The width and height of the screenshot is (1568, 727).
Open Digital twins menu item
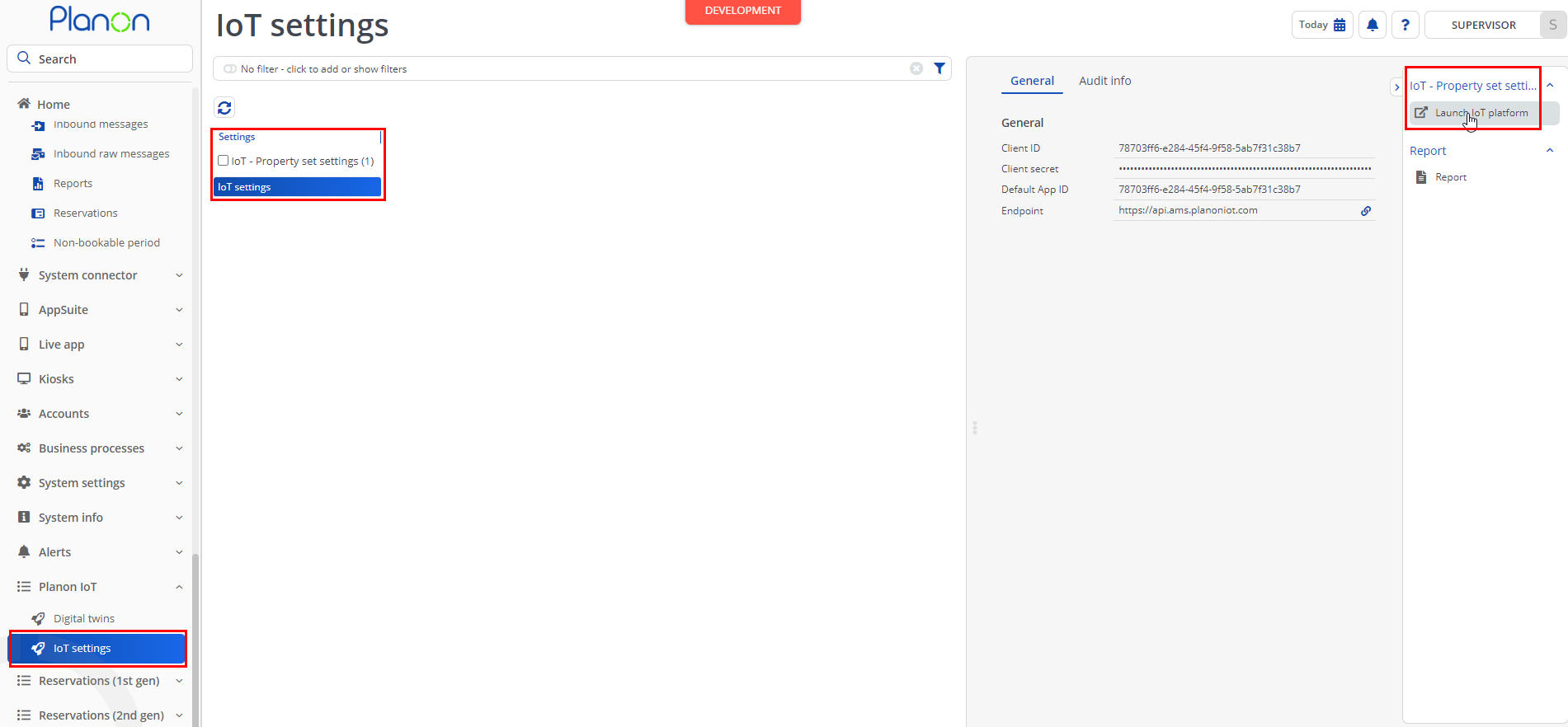click(x=84, y=619)
